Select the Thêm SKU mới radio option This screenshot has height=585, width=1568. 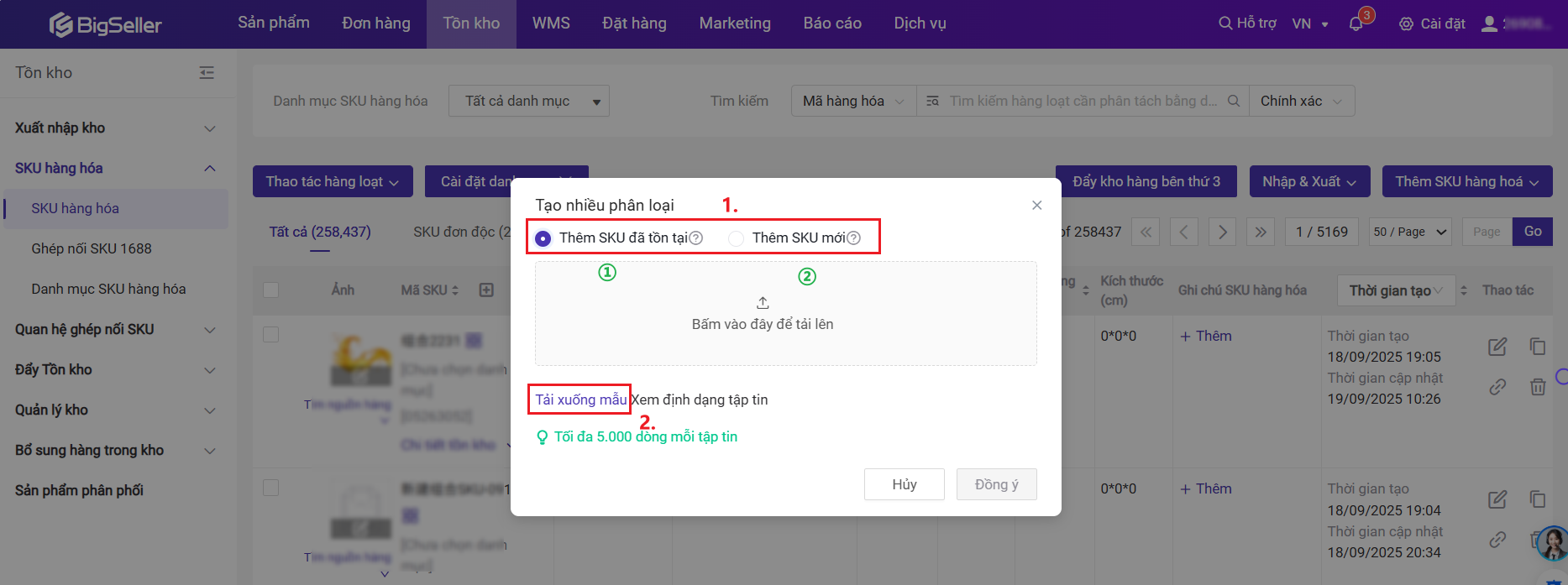737,238
